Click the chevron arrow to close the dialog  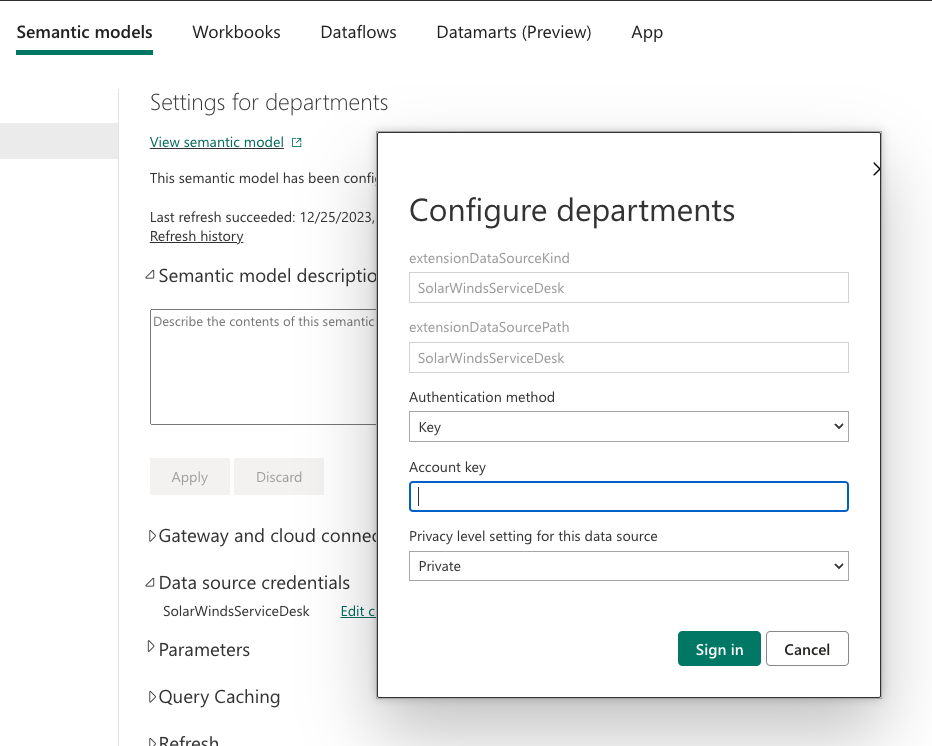click(x=876, y=169)
